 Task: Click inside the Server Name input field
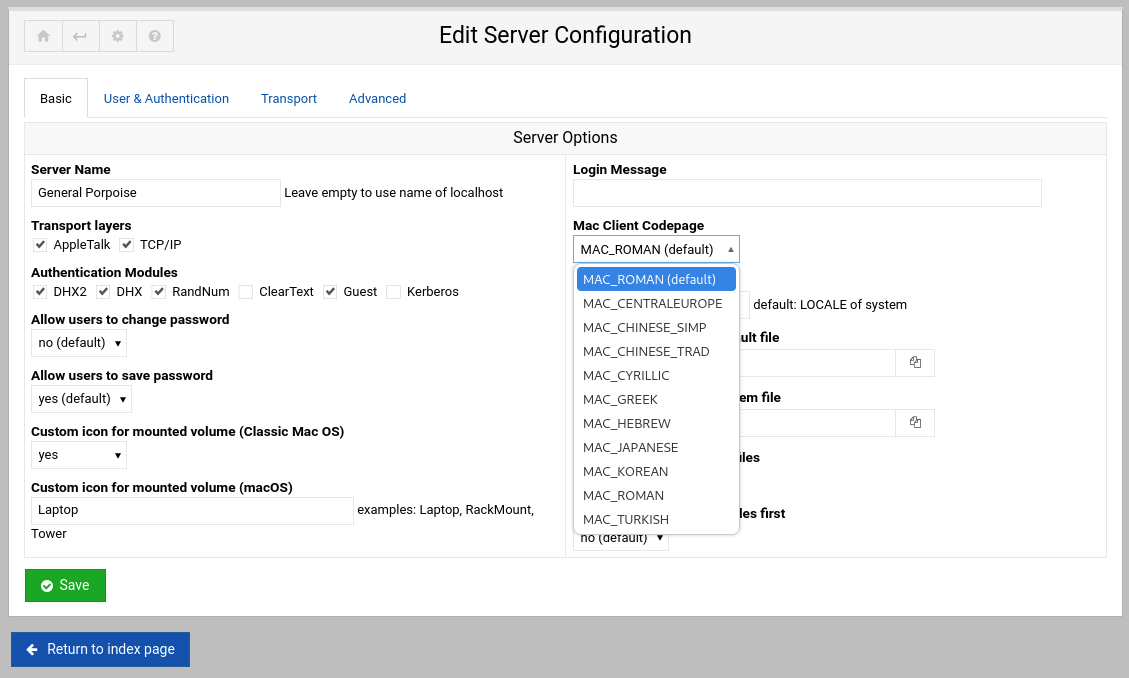coord(155,192)
